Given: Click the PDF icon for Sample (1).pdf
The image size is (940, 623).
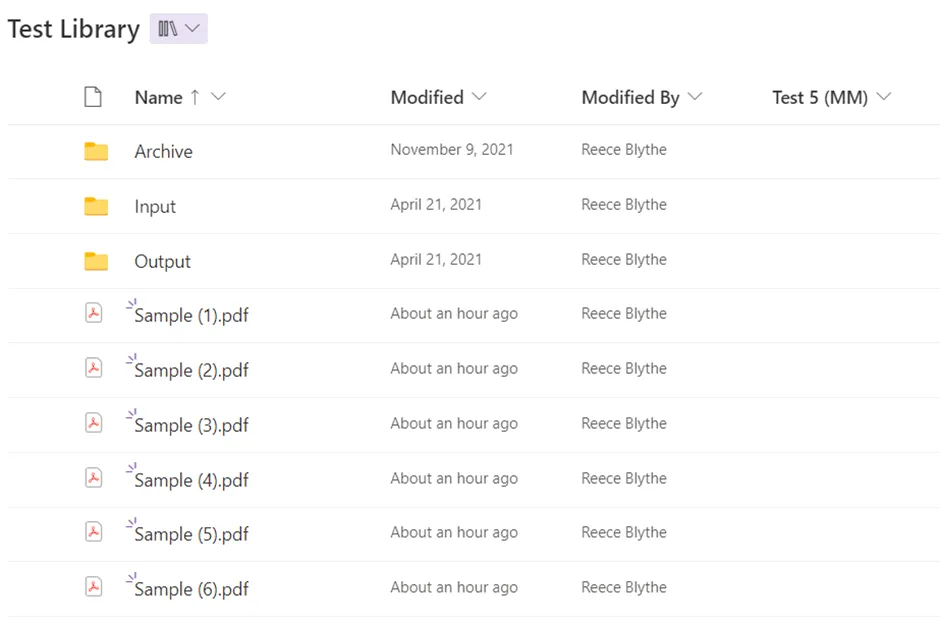Looking at the screenshot, I should 93,314.
